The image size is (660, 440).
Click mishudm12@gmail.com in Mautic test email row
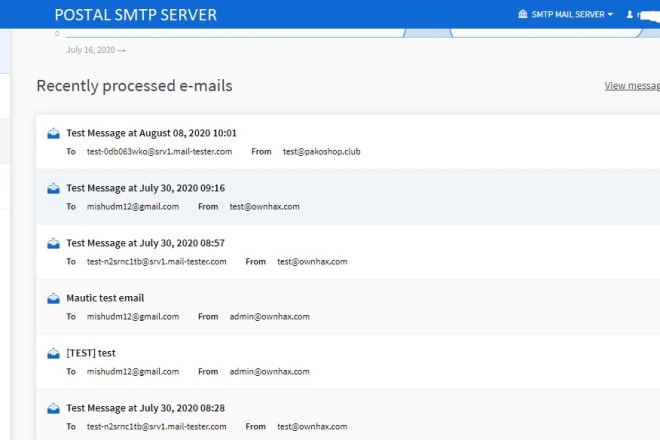tap(133, 317)
